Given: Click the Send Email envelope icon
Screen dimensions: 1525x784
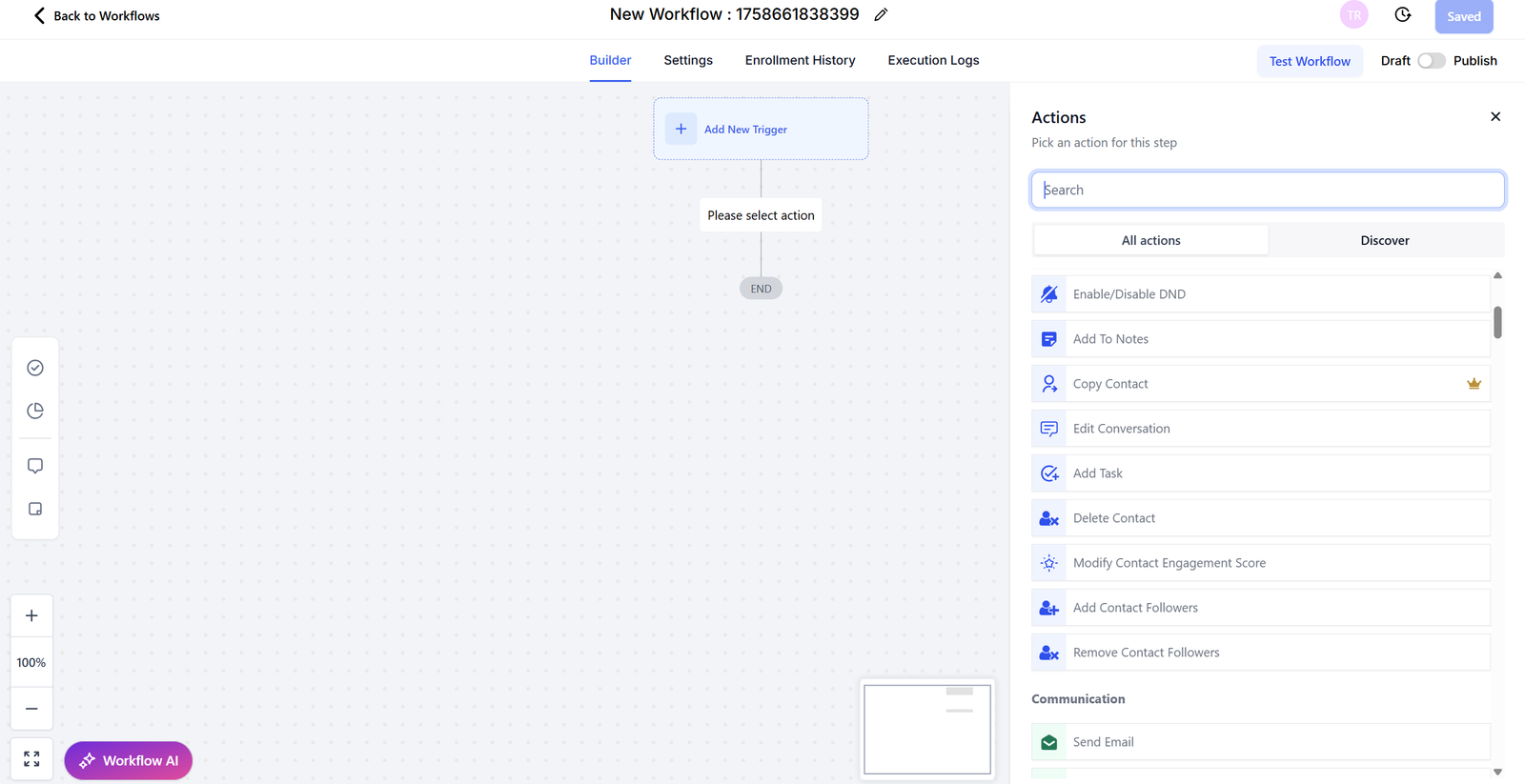Looking at the screenshot, I should click(1049, 742).
